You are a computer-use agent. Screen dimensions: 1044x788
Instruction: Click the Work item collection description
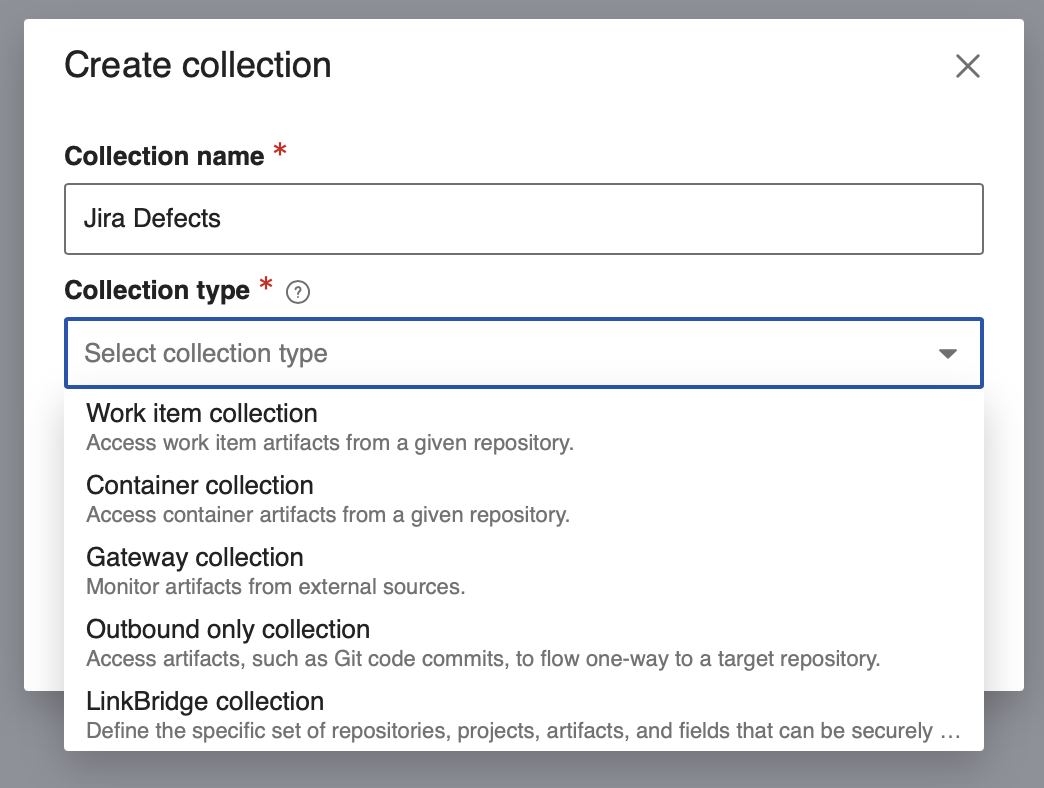click(331, 443)
